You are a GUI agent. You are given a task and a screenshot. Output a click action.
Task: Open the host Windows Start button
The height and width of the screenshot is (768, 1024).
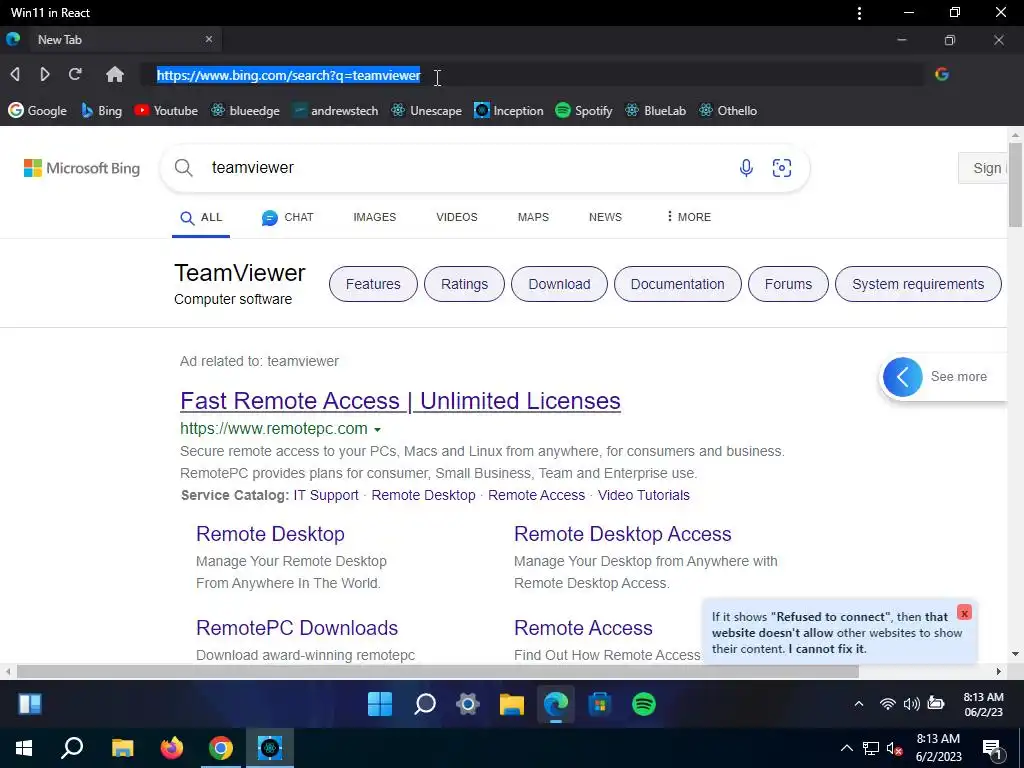click(x=24, y=748)
